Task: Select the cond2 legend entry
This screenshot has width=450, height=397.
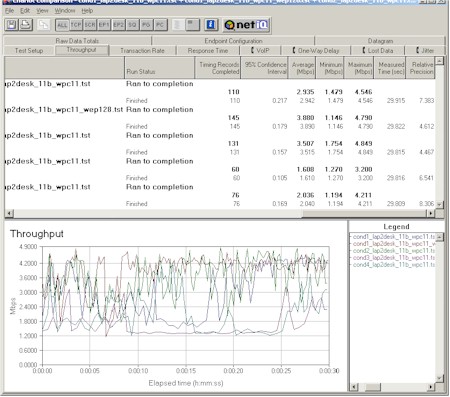Action: click(x=394, y=251)
